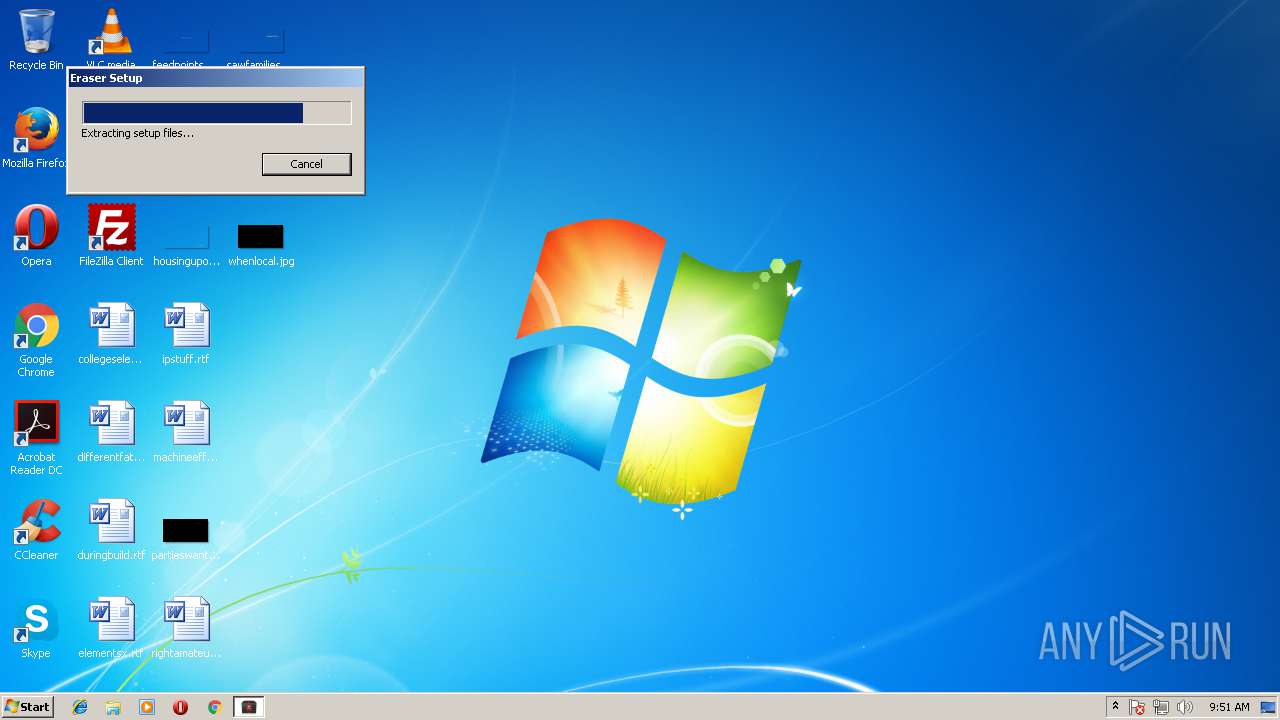
Task: Select the duringbuild.rtf document
Action: point(111,530)
